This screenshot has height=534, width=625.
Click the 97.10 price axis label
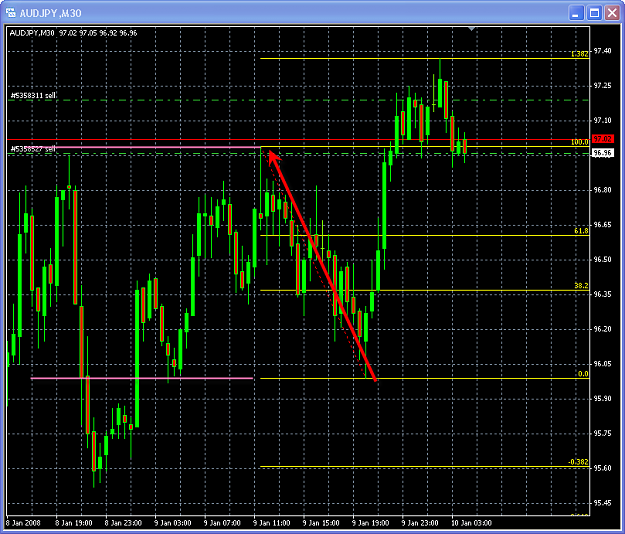tap(602, 120)
